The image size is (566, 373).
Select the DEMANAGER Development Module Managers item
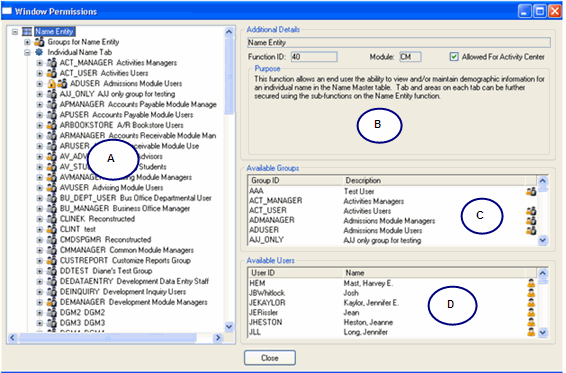pyautogui.click(x=134, y=302)
